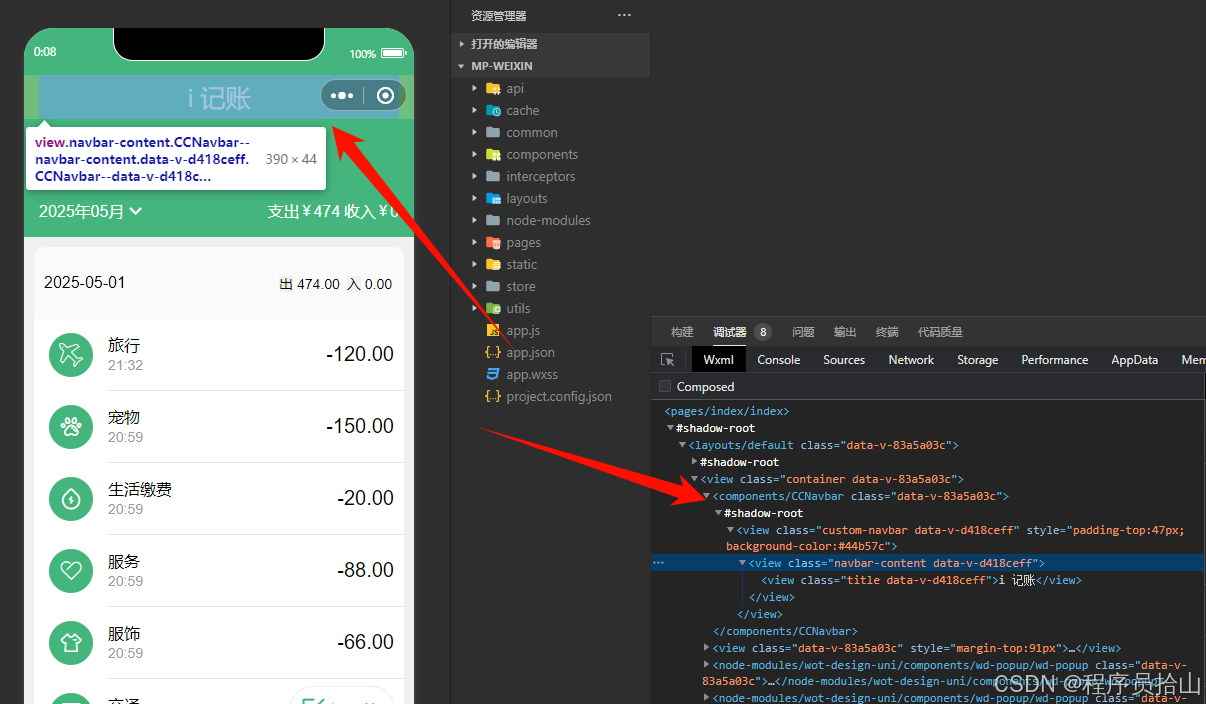The image size is (1206, 704).
Task: Activate the element inspector picker icon
Action: click(x=668, y=360)
